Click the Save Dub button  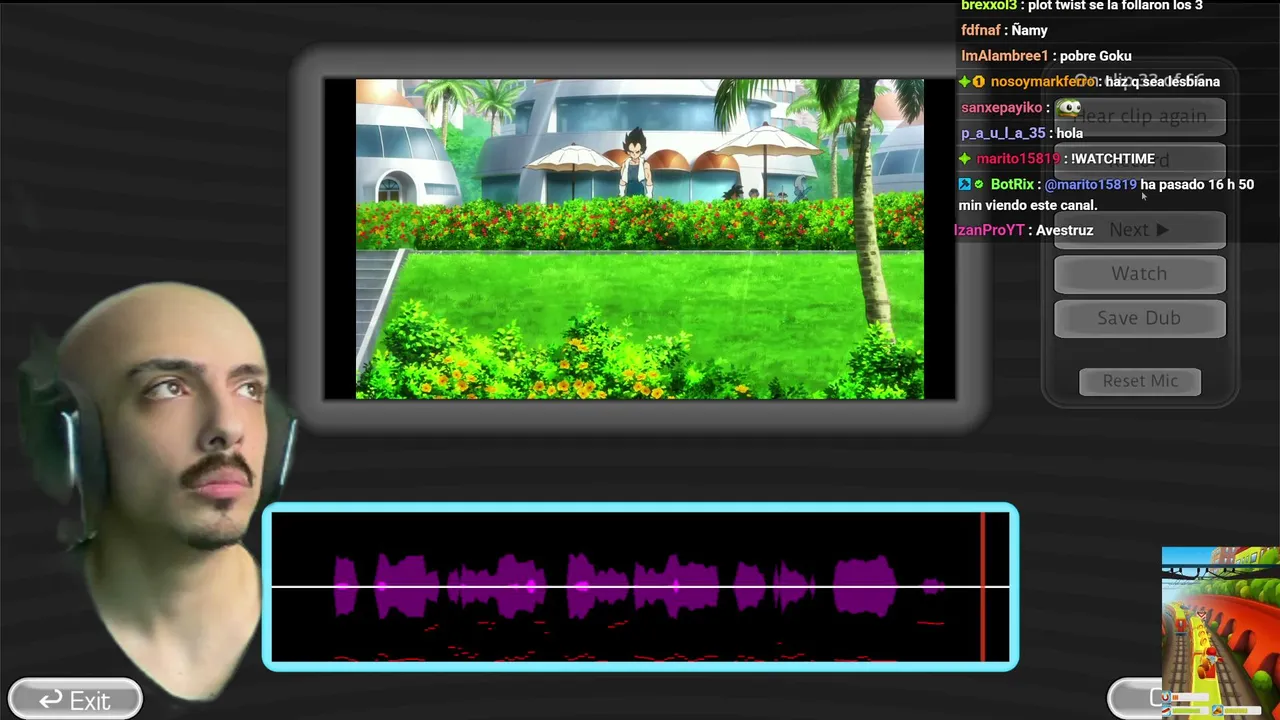1140,318
